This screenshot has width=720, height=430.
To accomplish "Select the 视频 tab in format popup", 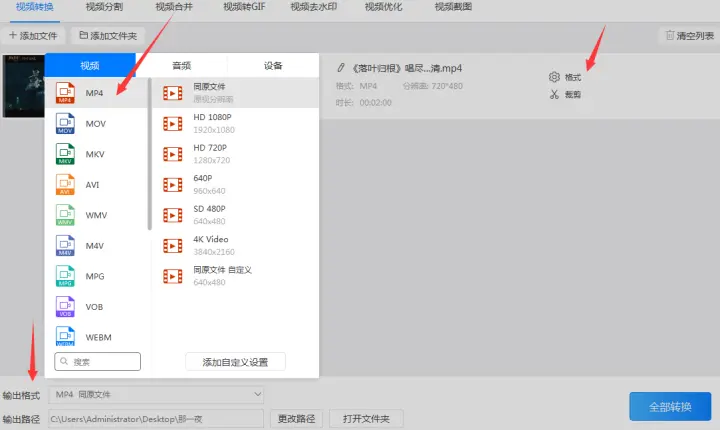I will pyautogui.click(x=90, y=65).
